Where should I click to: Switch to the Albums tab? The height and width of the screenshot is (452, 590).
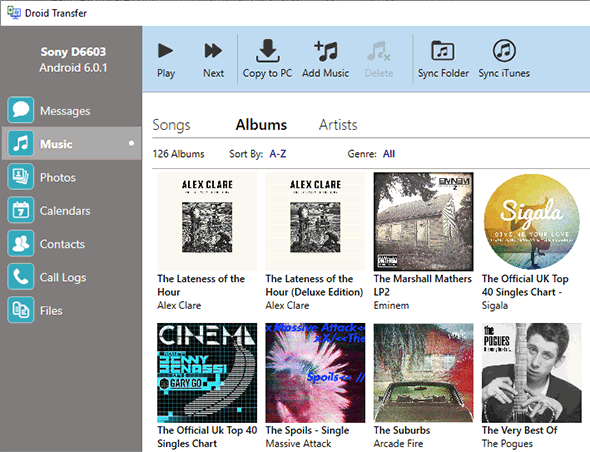pos(261,125)
